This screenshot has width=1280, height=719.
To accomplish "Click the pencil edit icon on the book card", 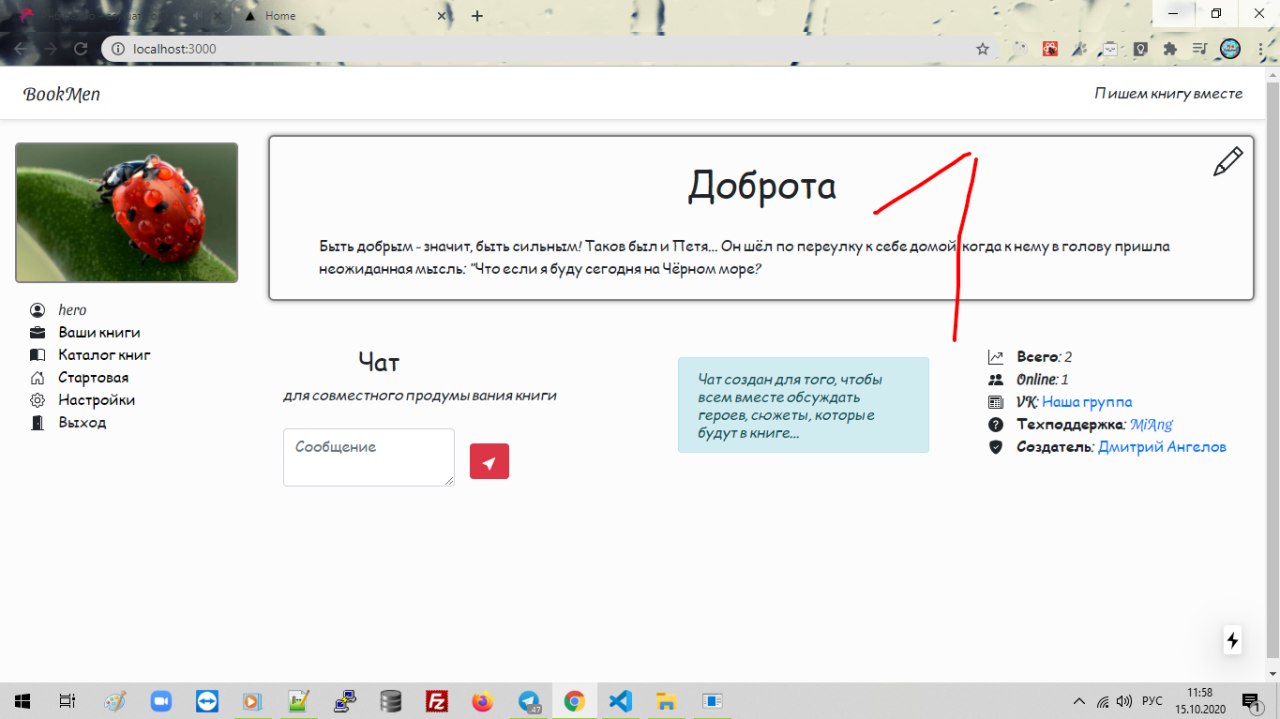I will tap(1228, 162).
